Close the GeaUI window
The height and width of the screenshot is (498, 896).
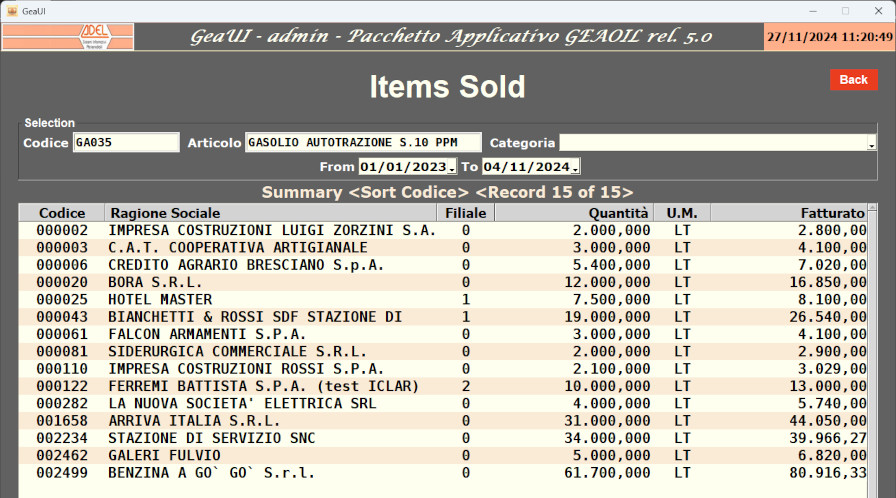(x=879, y=11)
